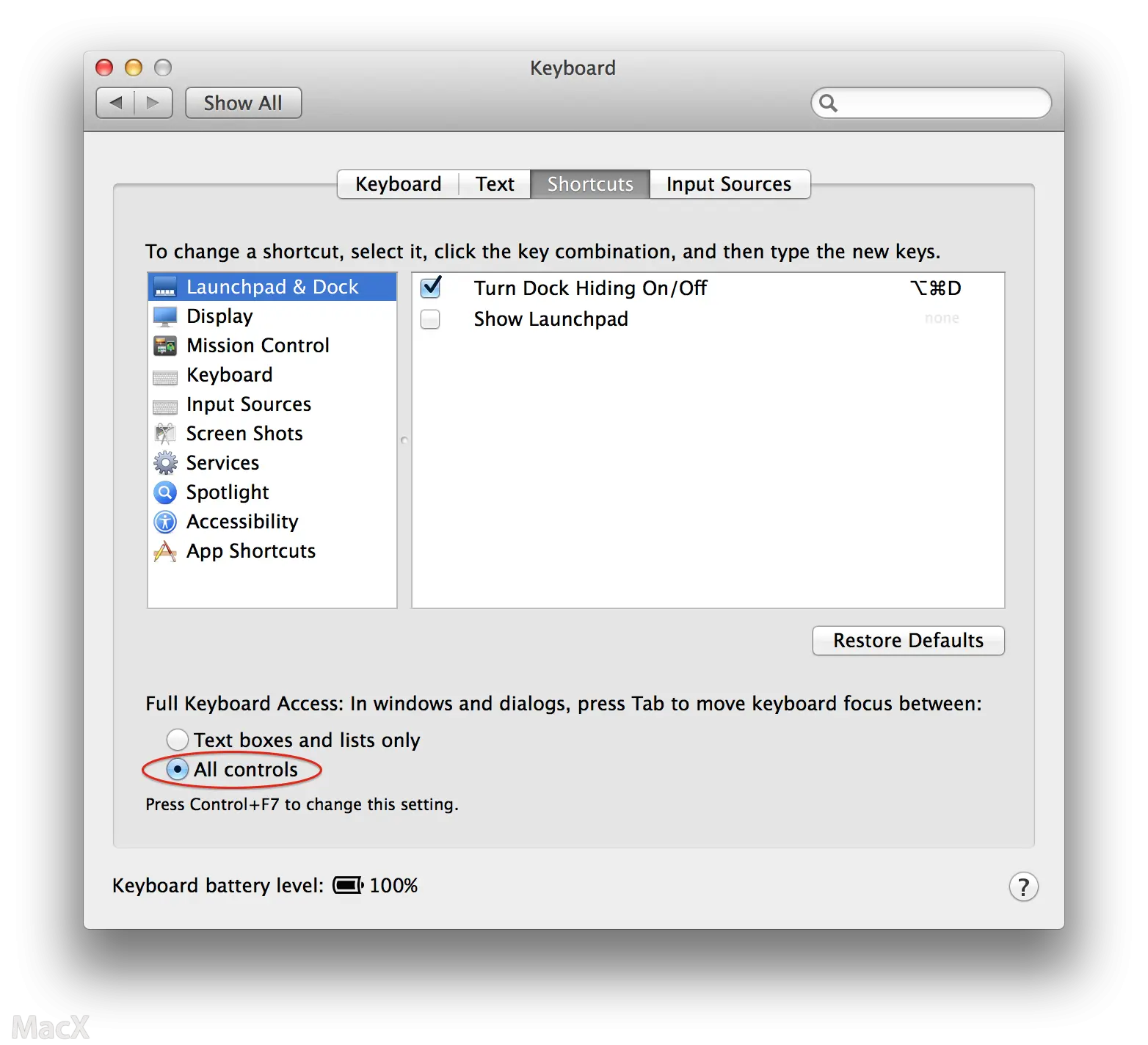
Task: Click the Mission Control icon
Action: point(165,346)
